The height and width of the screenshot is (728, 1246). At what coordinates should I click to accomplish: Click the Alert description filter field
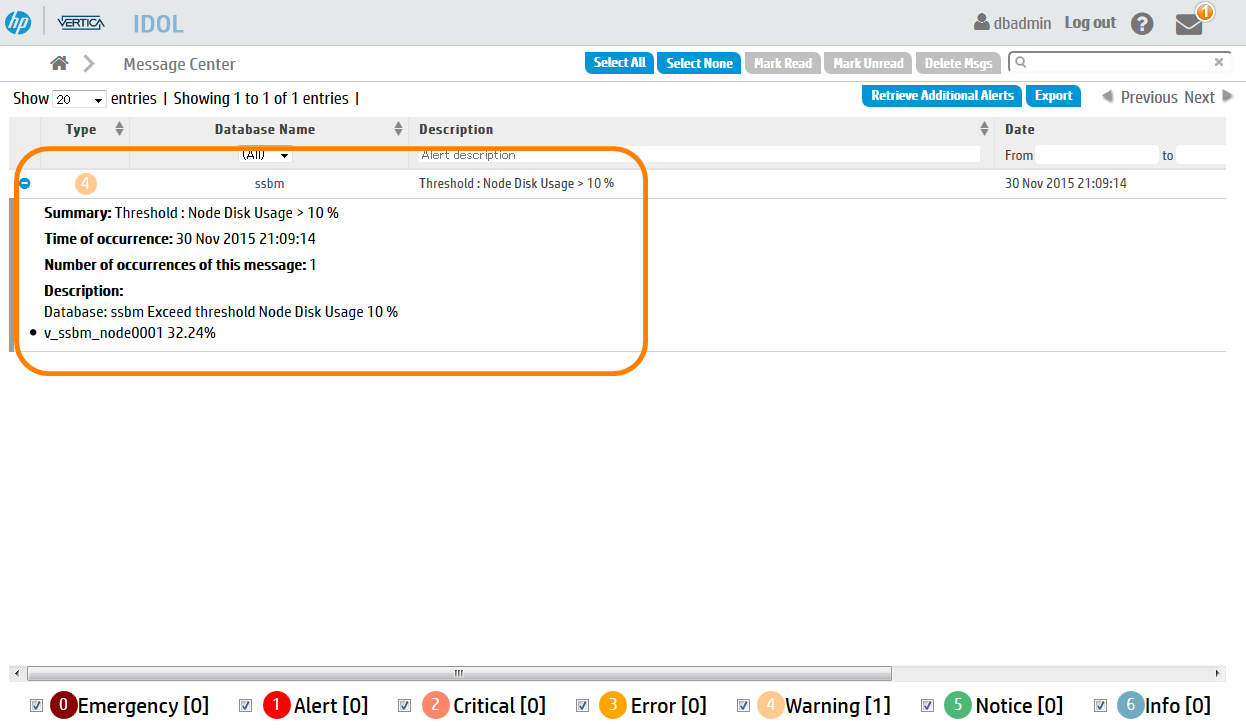[699, 155]
